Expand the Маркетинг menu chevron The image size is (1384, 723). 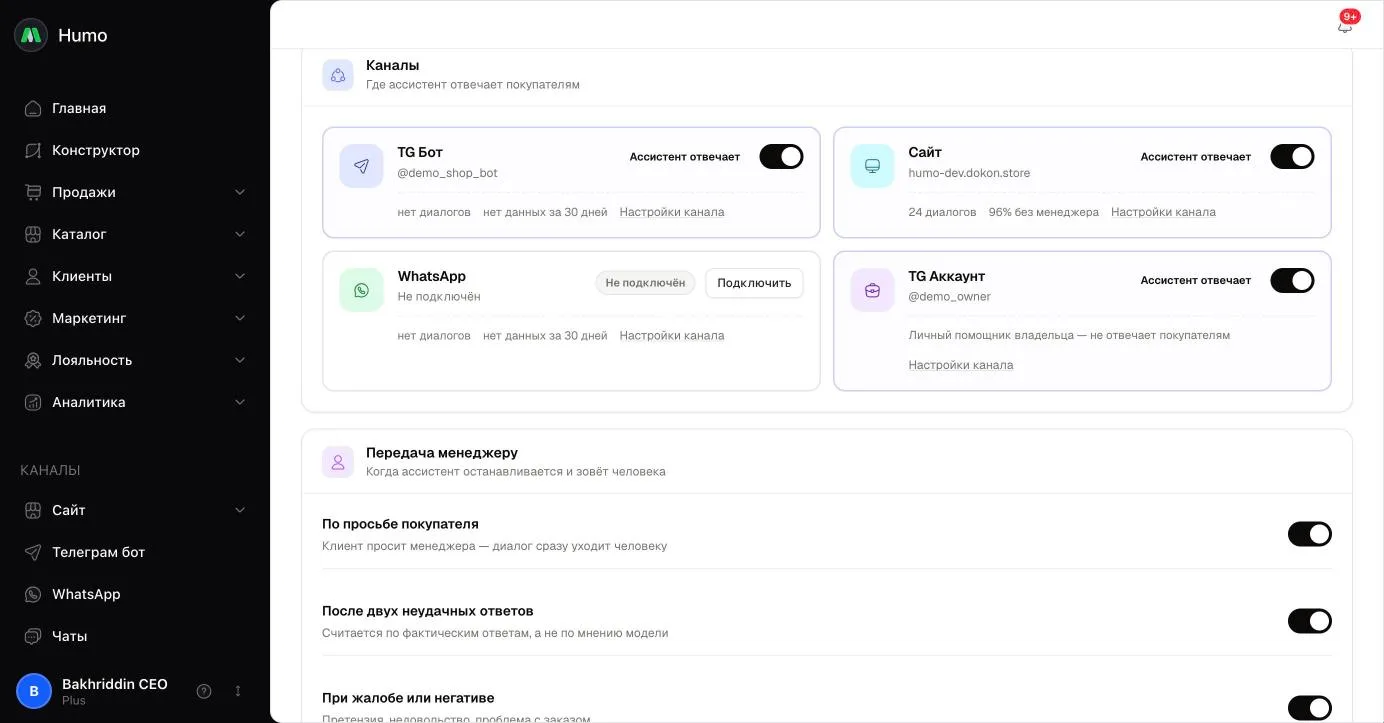pyautogui.click(x=240, y=318)
